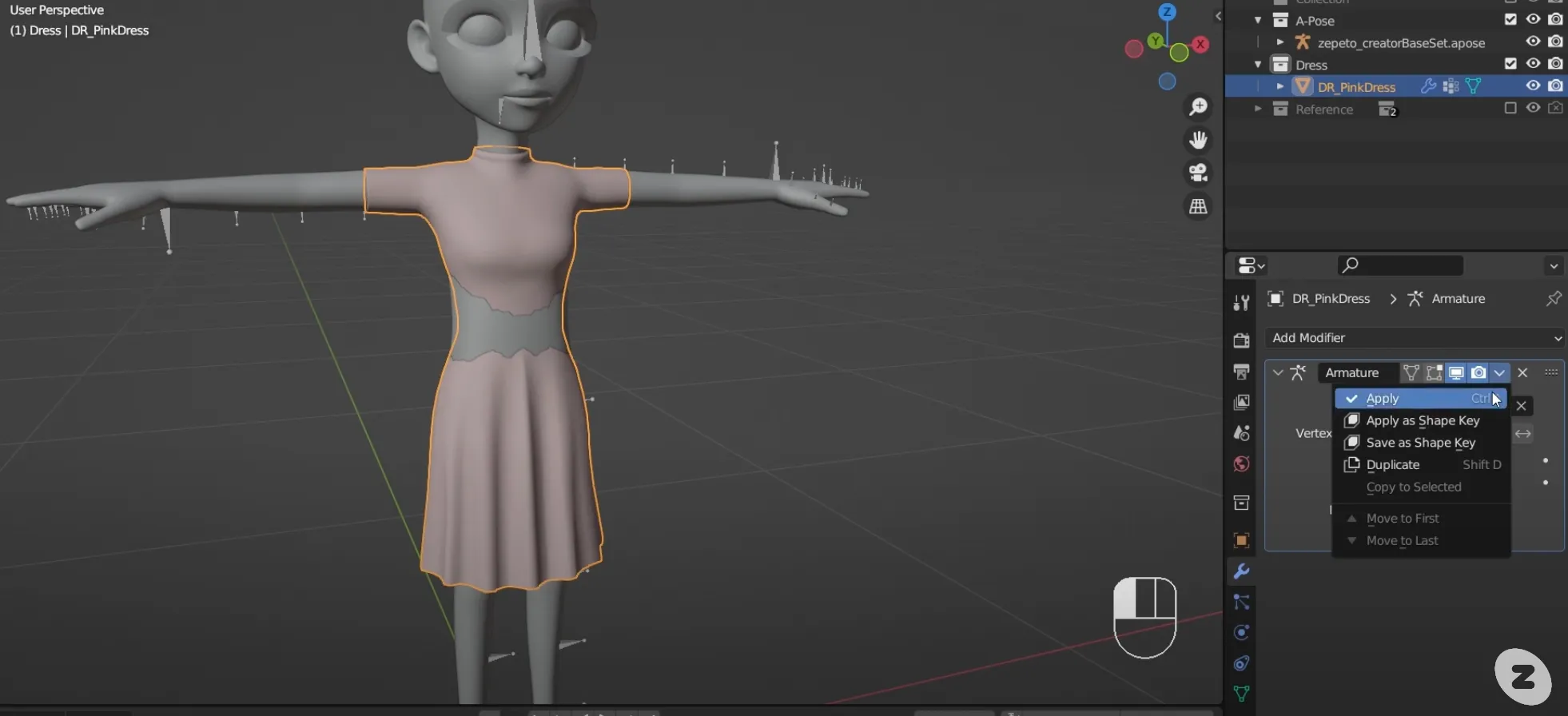
Task: Select Apply in modifier menu
Action: pyautogui.click(x=1421, y=398)
